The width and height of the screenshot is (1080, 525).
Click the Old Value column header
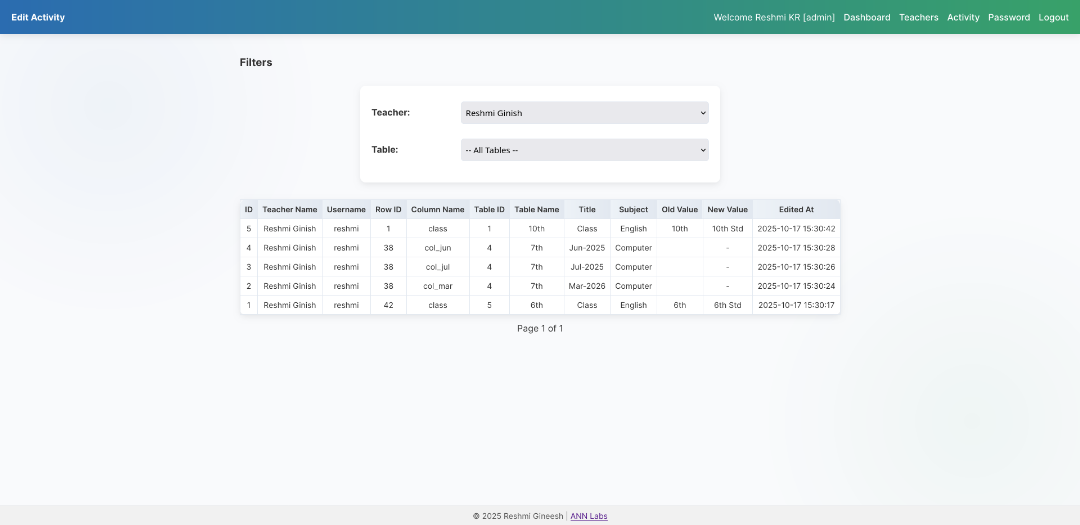[x=680, y=210]
